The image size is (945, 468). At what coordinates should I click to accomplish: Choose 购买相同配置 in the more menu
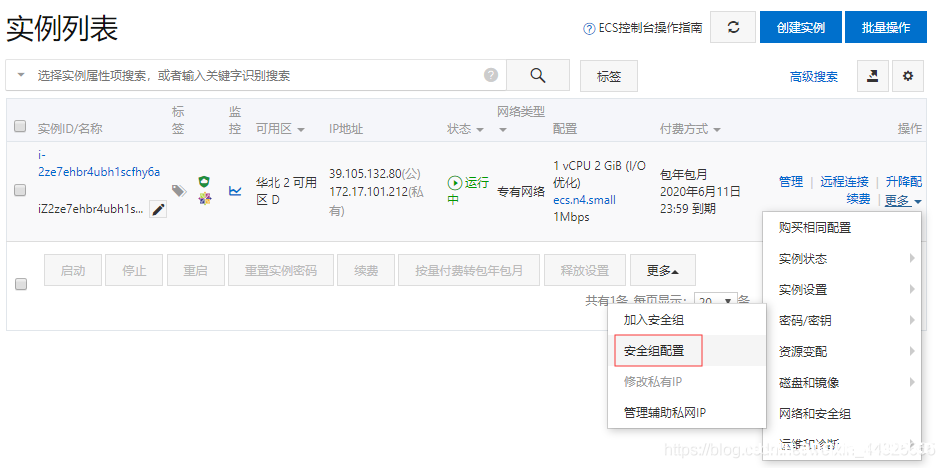coord(814,228)
